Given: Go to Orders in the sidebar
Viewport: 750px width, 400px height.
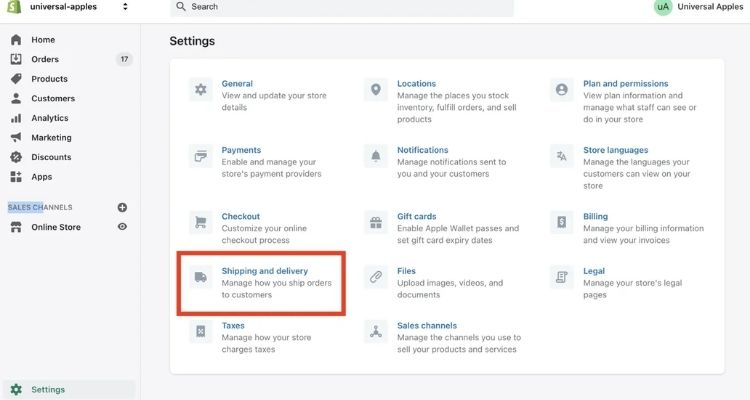Looking at the screenshot, I should click(x=45, y=59).
